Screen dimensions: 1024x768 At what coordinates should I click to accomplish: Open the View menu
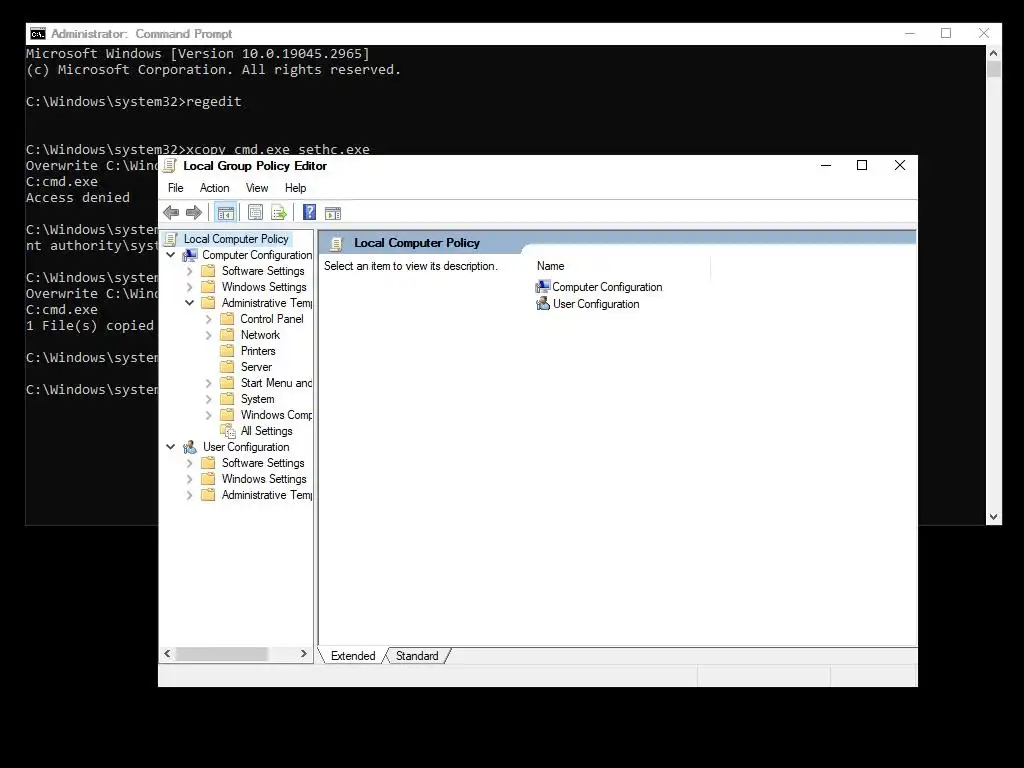(x=257, y=188)
